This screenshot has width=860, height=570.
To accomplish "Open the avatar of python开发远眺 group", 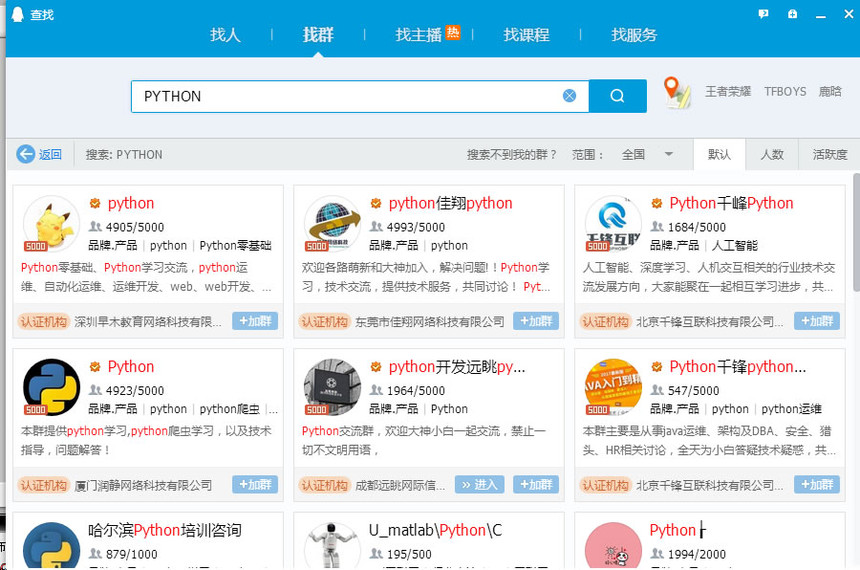I will pos(332,387).
